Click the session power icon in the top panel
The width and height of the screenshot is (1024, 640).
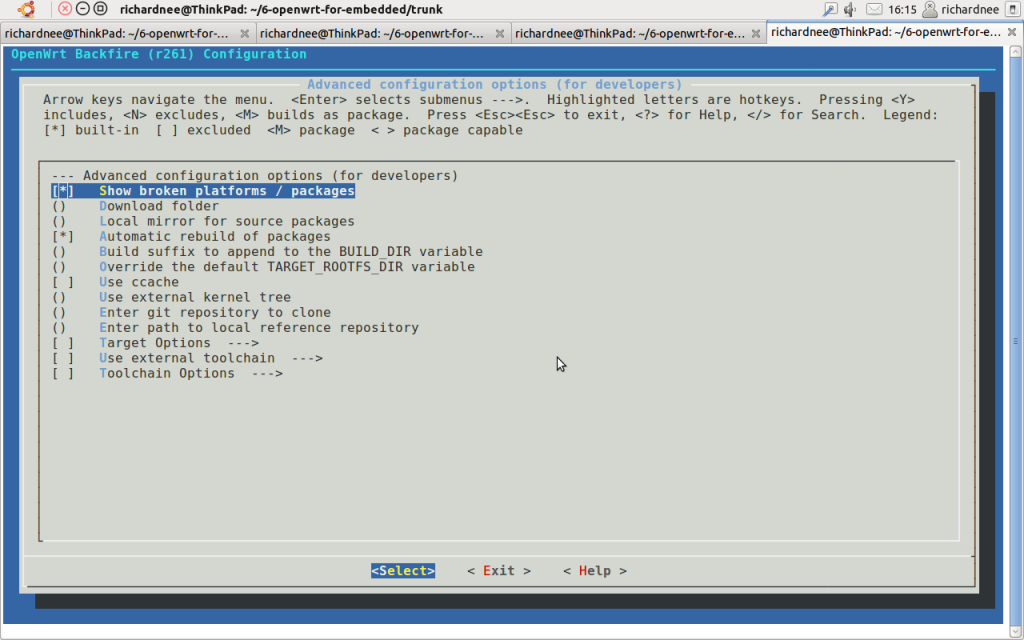coord(1012,9)
